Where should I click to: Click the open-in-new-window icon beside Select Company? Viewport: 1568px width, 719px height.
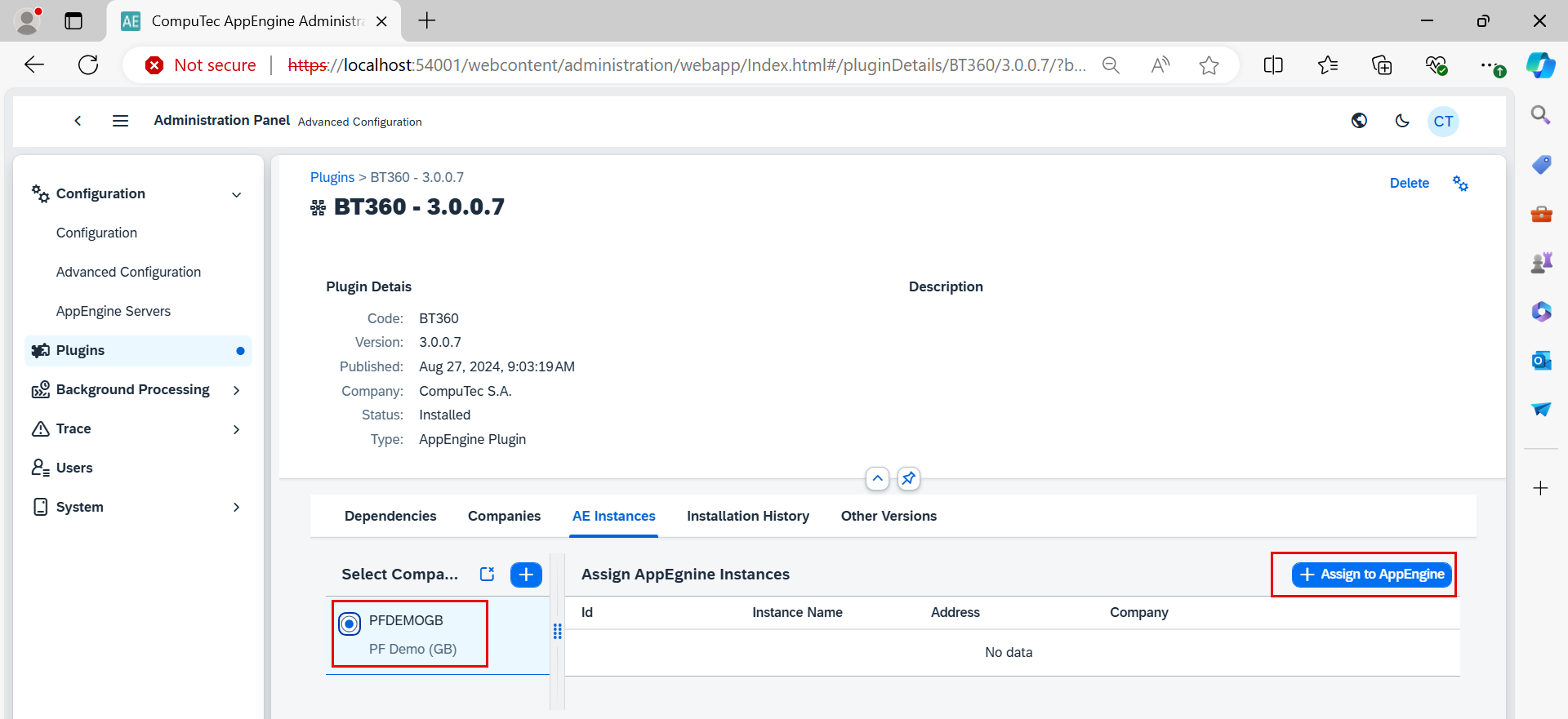[488, 574]
